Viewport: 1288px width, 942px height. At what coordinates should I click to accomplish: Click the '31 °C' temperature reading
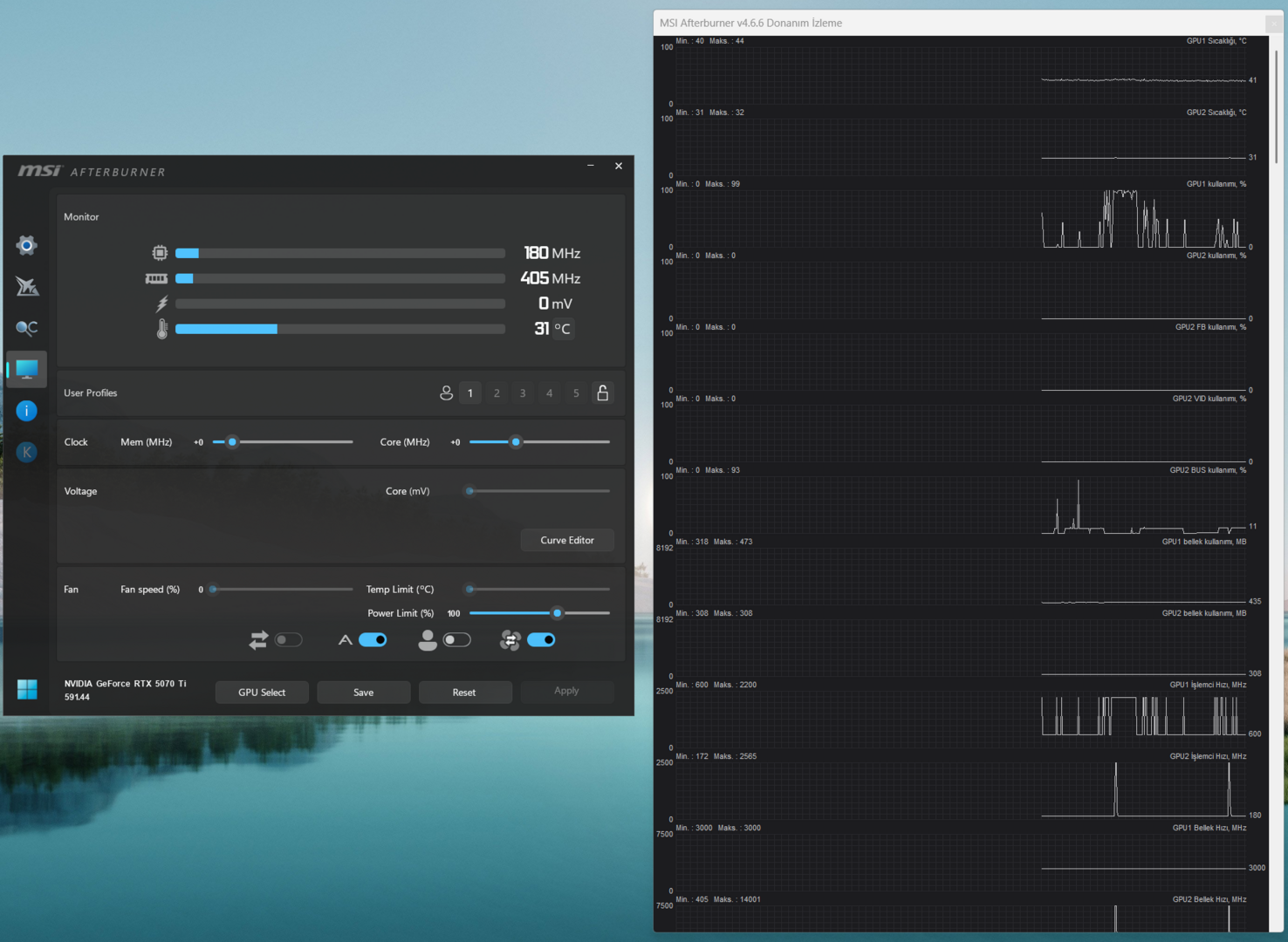click(552, 329)
